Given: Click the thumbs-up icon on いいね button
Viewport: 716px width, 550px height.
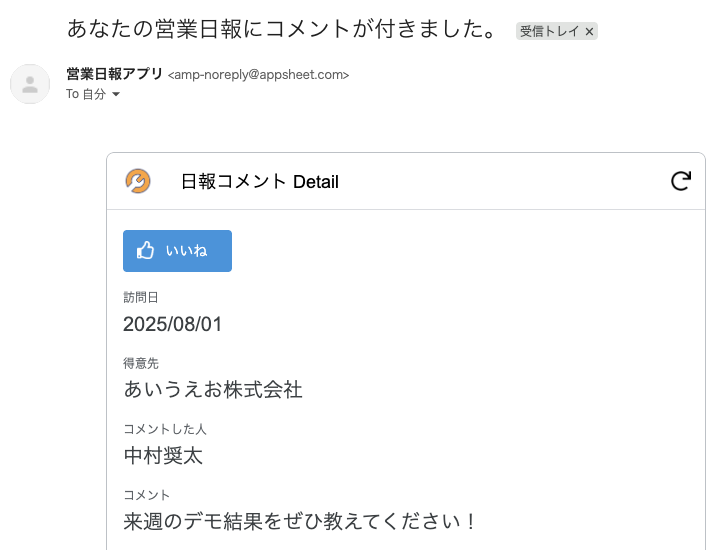Looking at the screenshot, I should [x=145, y=250].
